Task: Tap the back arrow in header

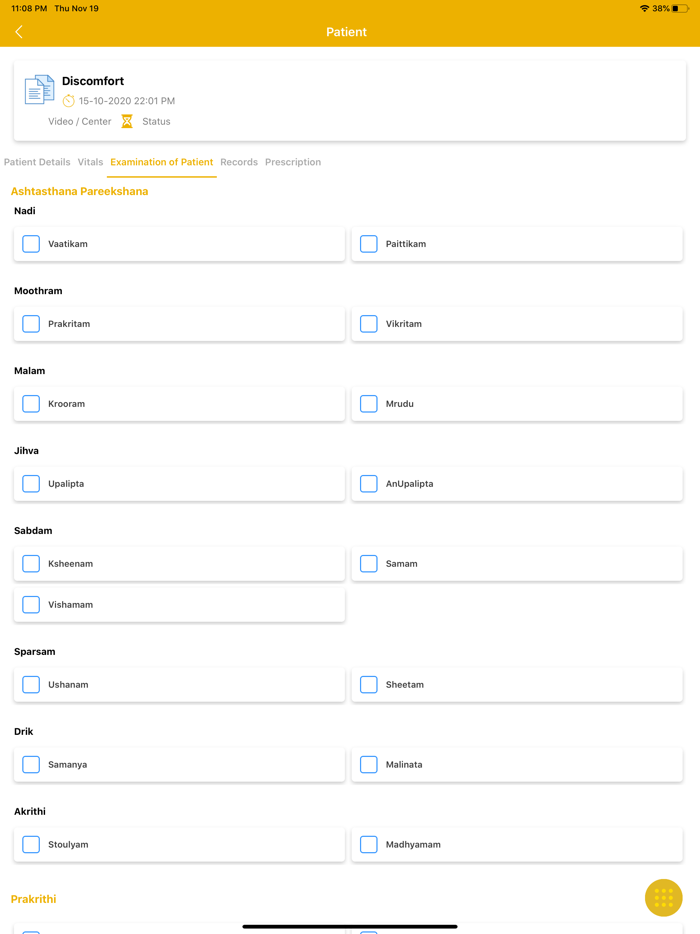Action: pos(19,32)
